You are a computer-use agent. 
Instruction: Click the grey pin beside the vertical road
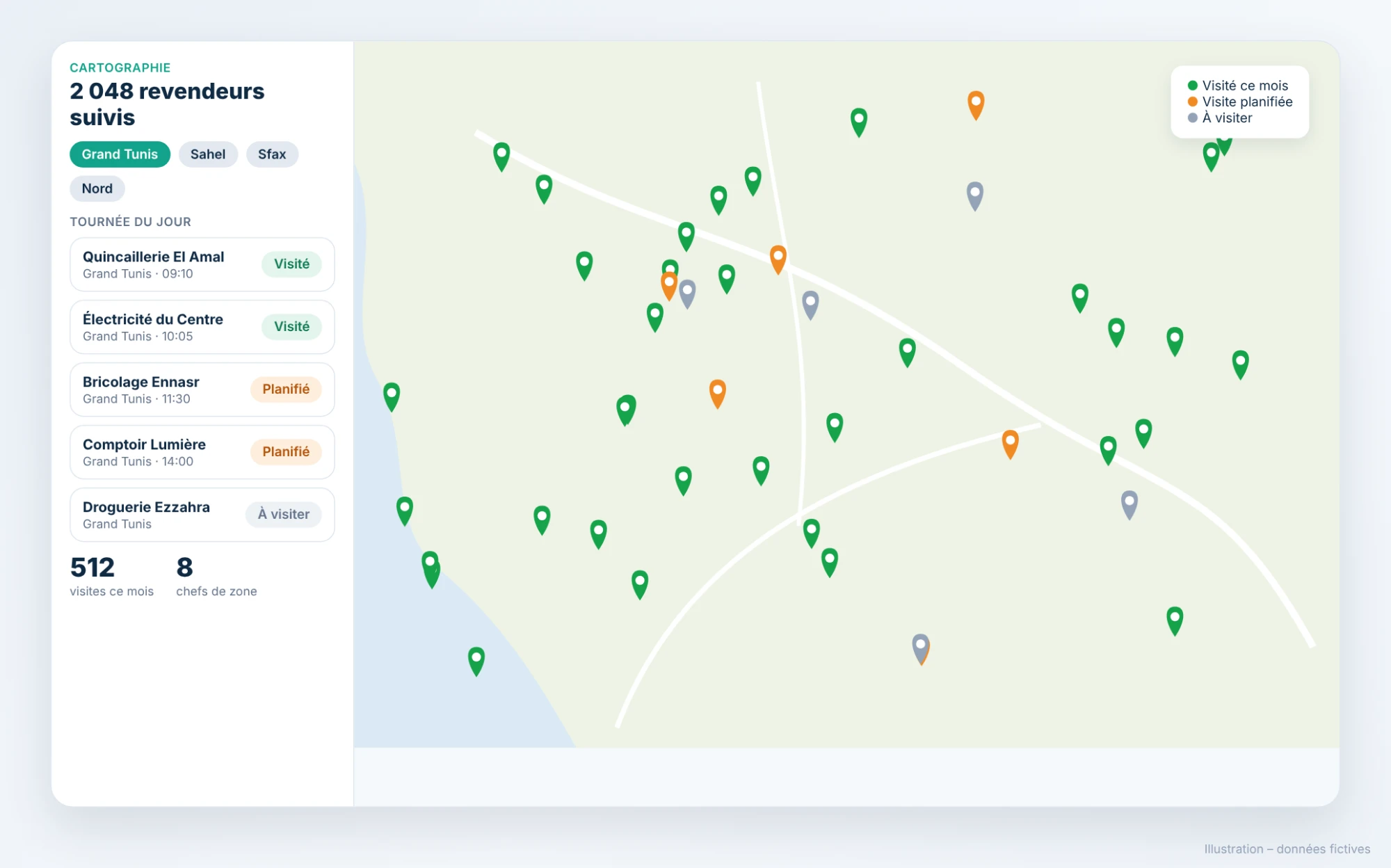click(810, 305)
